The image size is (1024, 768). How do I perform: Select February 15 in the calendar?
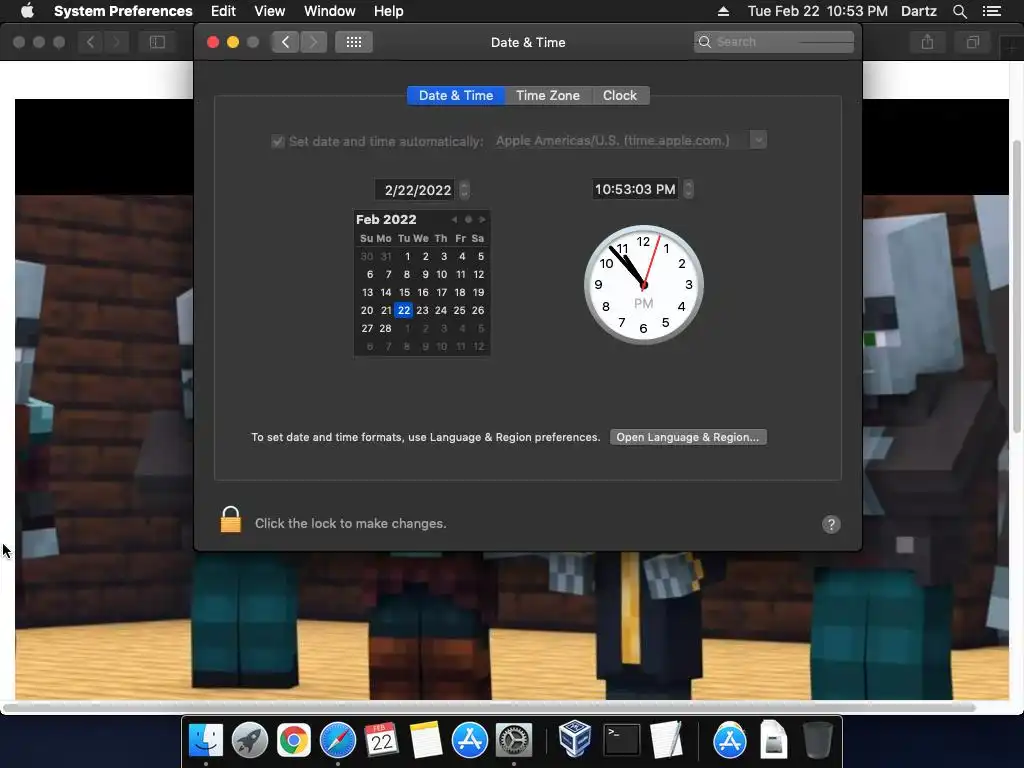pyautogui.click(x=404, y=293)
